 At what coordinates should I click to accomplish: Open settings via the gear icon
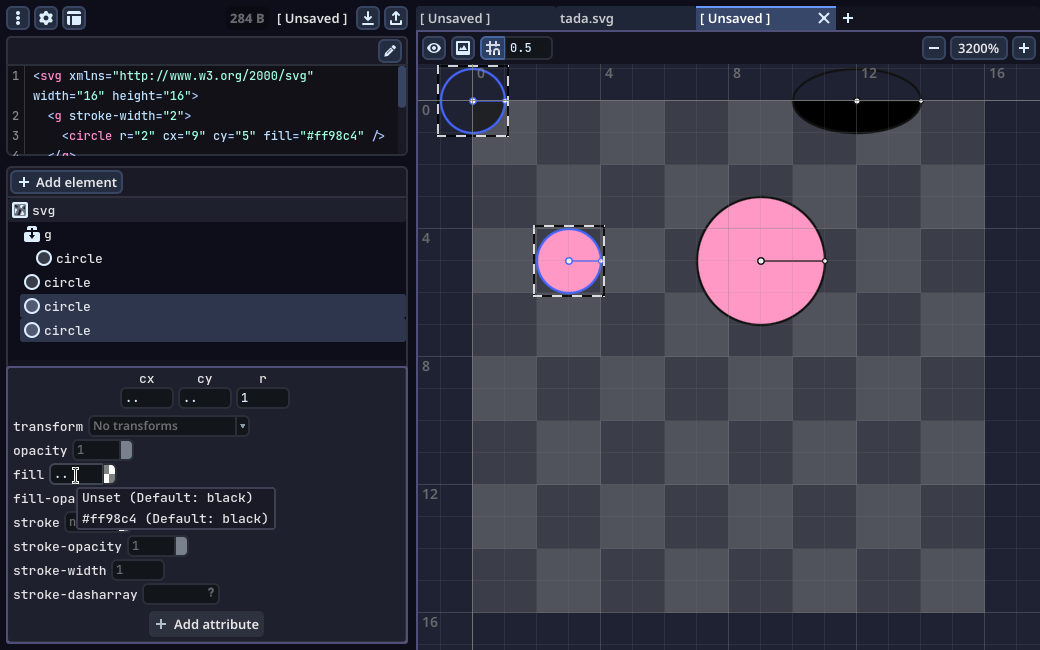tap(46, 18)
